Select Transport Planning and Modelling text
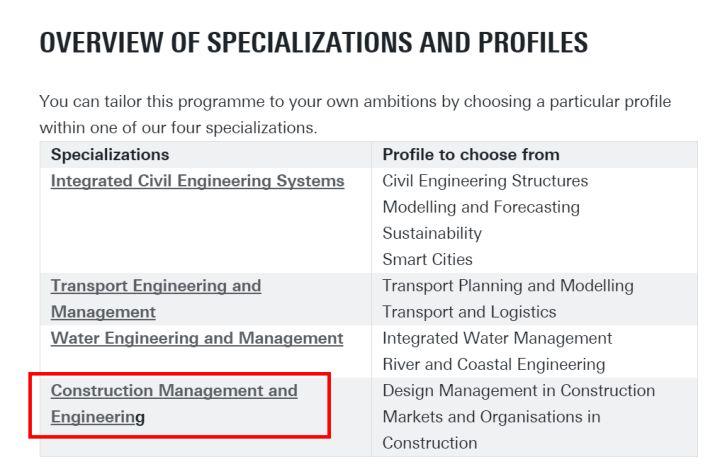This screenshot has height=467, width=720. (508, 286)
